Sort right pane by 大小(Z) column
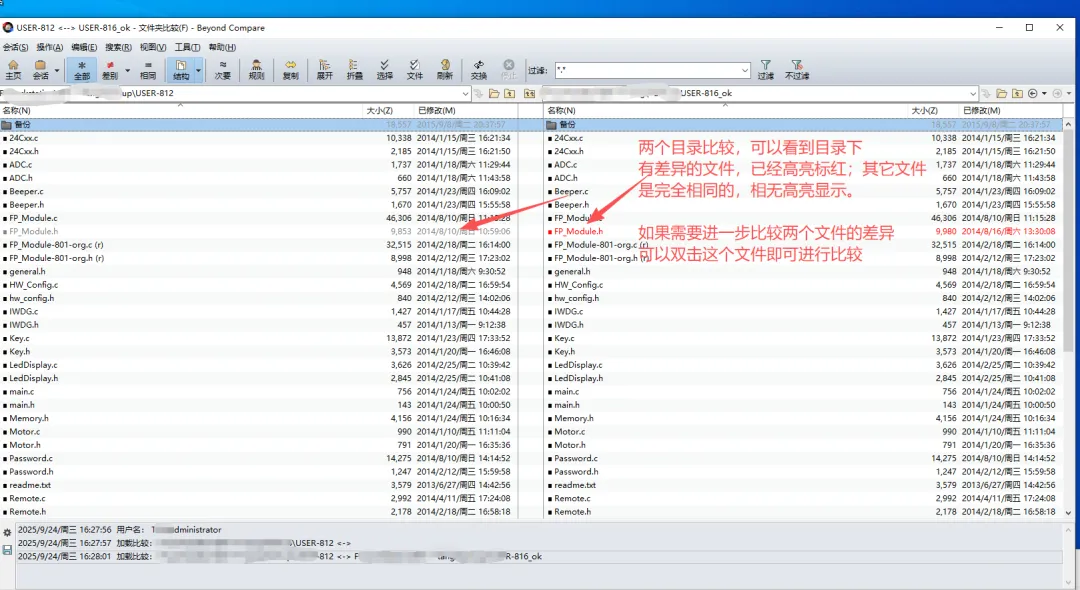Viewport: 1080px width, 590px height. [x=933, y=110]
